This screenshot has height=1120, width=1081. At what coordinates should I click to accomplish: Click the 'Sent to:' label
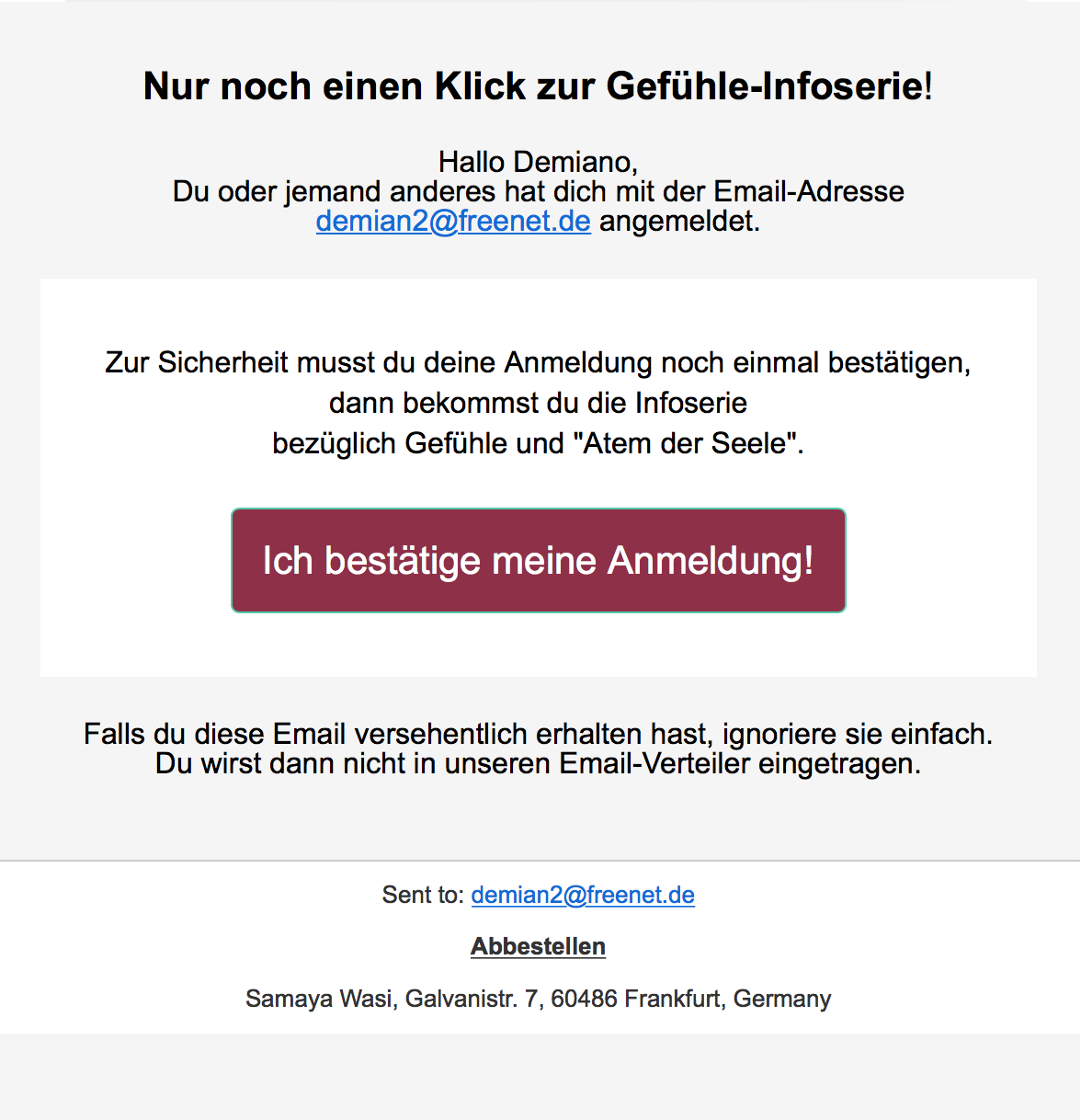[423, 895]
